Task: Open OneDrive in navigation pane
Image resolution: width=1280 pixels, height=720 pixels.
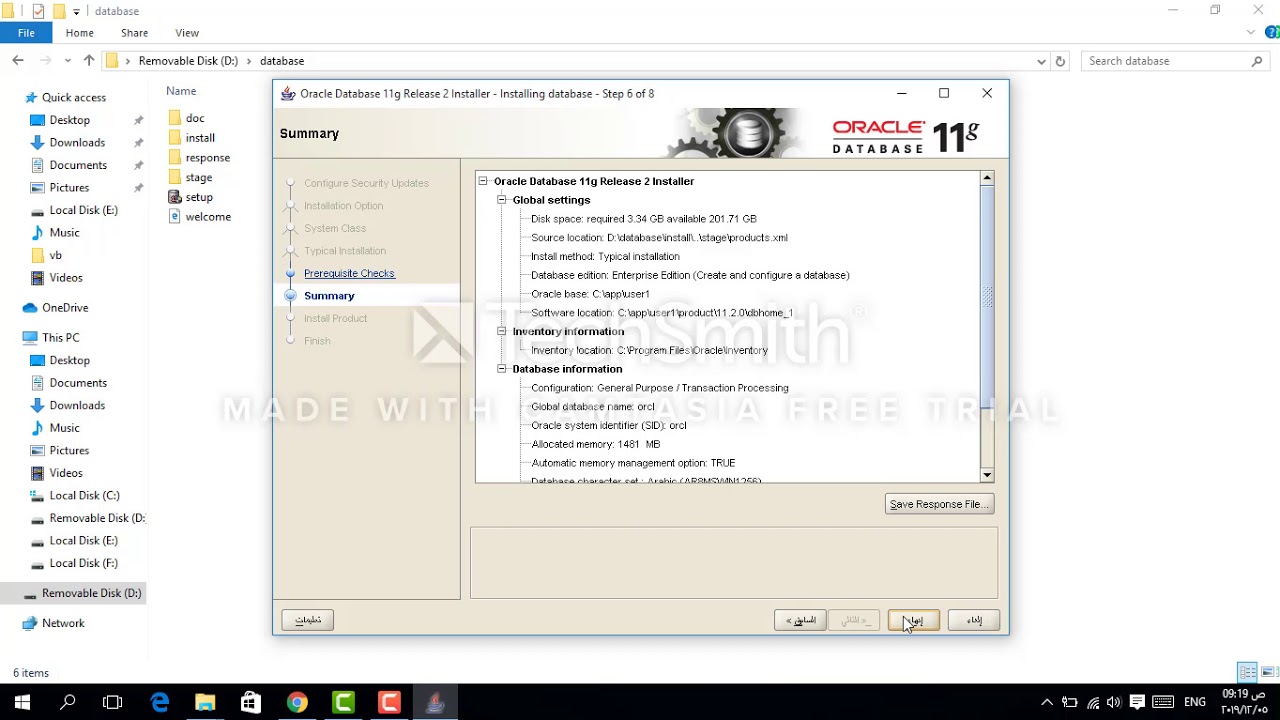Action: 65,307
